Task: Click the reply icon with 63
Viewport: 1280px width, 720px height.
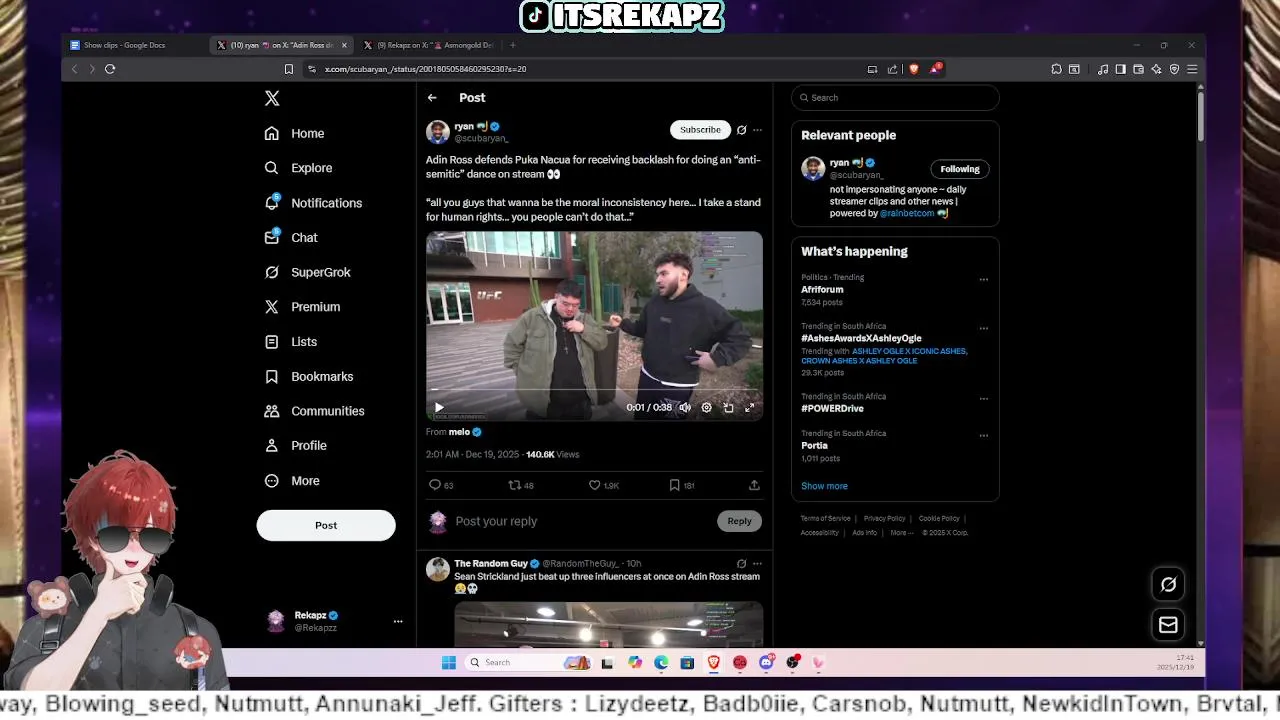Action: click(441, 485)
